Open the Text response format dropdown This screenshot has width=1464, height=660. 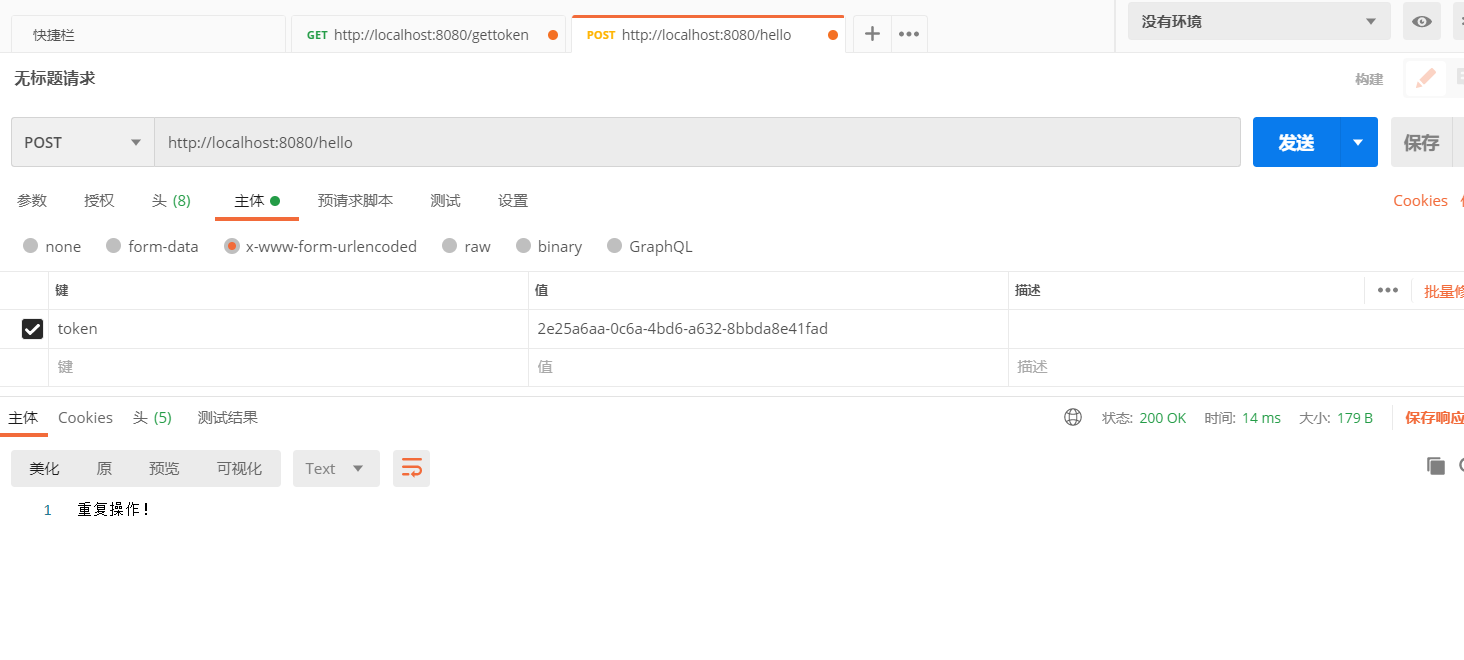click(336, 468)
